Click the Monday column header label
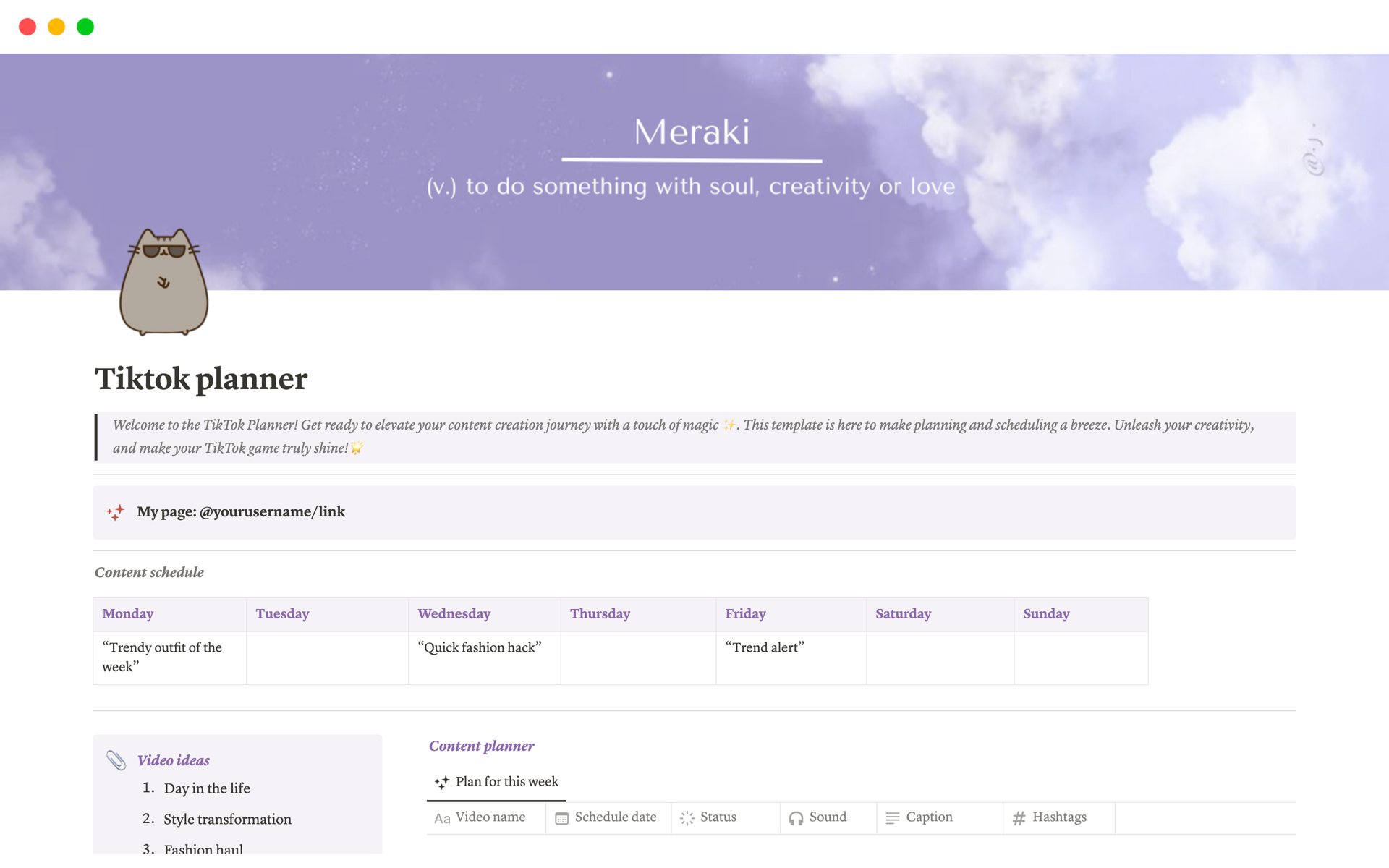 click(x=128, y=613)
